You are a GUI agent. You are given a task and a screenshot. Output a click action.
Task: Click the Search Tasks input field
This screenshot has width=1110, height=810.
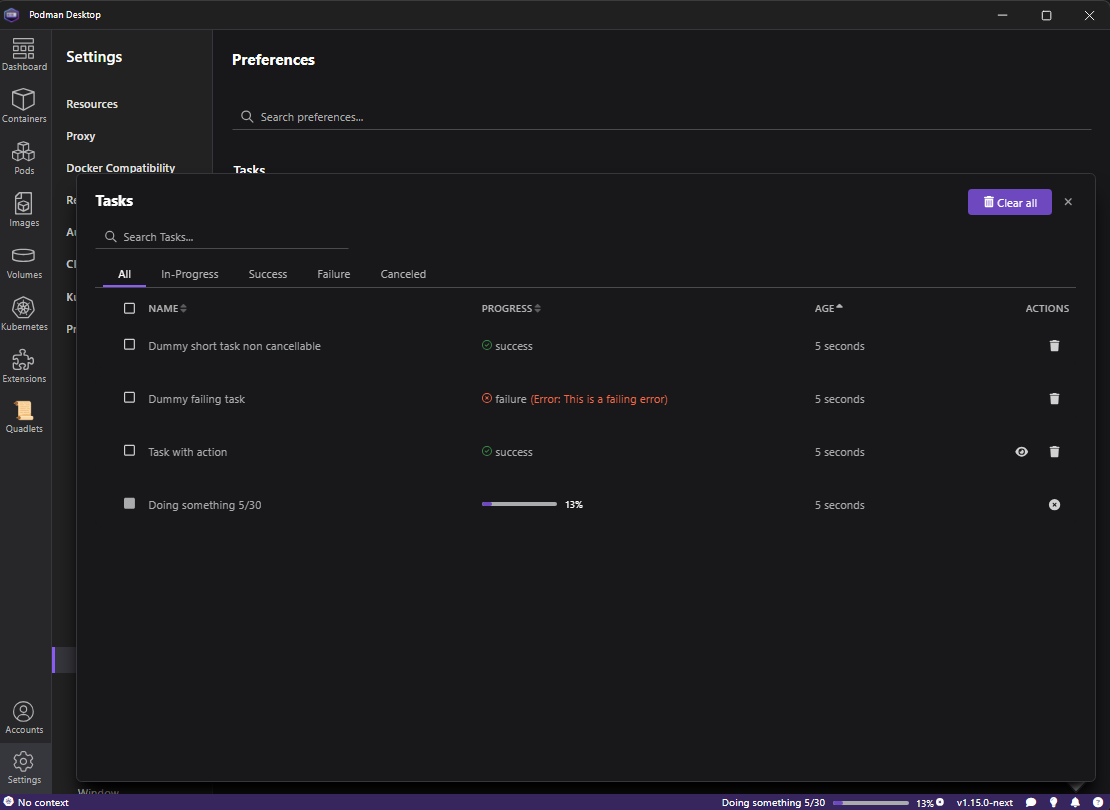tap(222, 236)
